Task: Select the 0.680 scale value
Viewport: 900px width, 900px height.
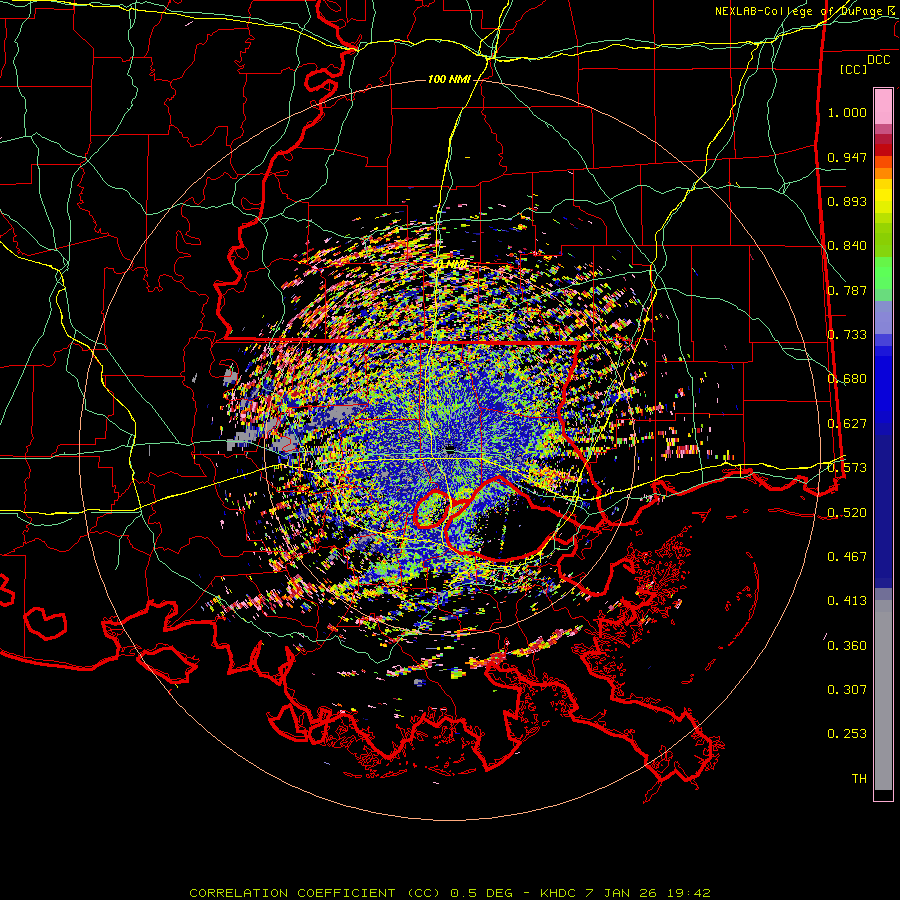Action: pyautogui.click(x=847, y=379)
